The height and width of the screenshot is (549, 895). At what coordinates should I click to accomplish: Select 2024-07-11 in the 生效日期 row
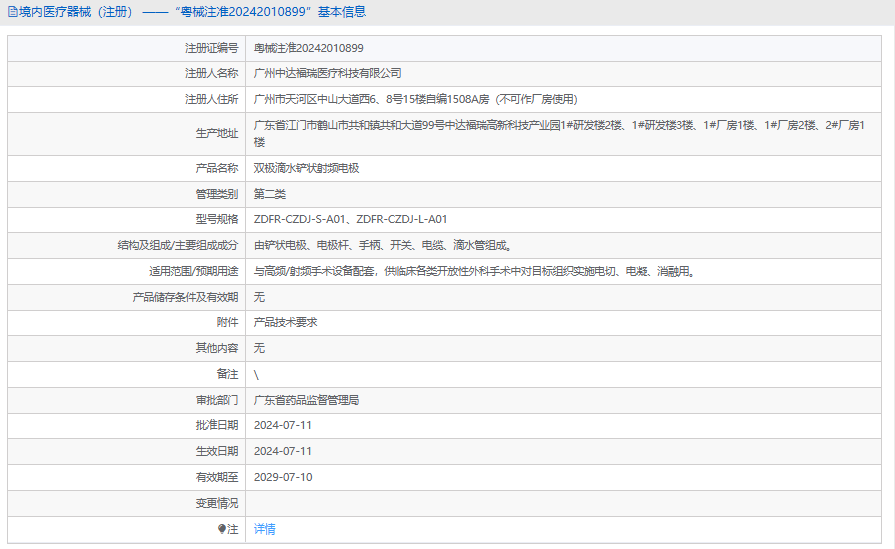(x=283, y=451)
